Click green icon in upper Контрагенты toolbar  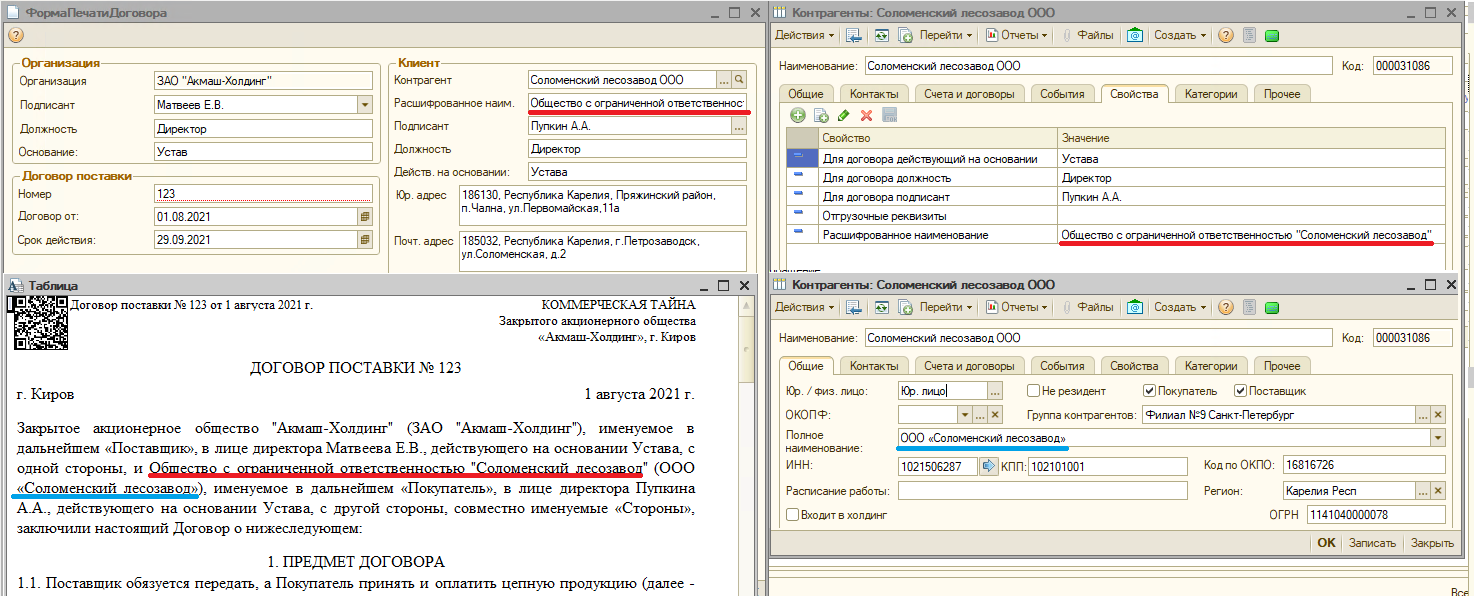[1272, 35]
